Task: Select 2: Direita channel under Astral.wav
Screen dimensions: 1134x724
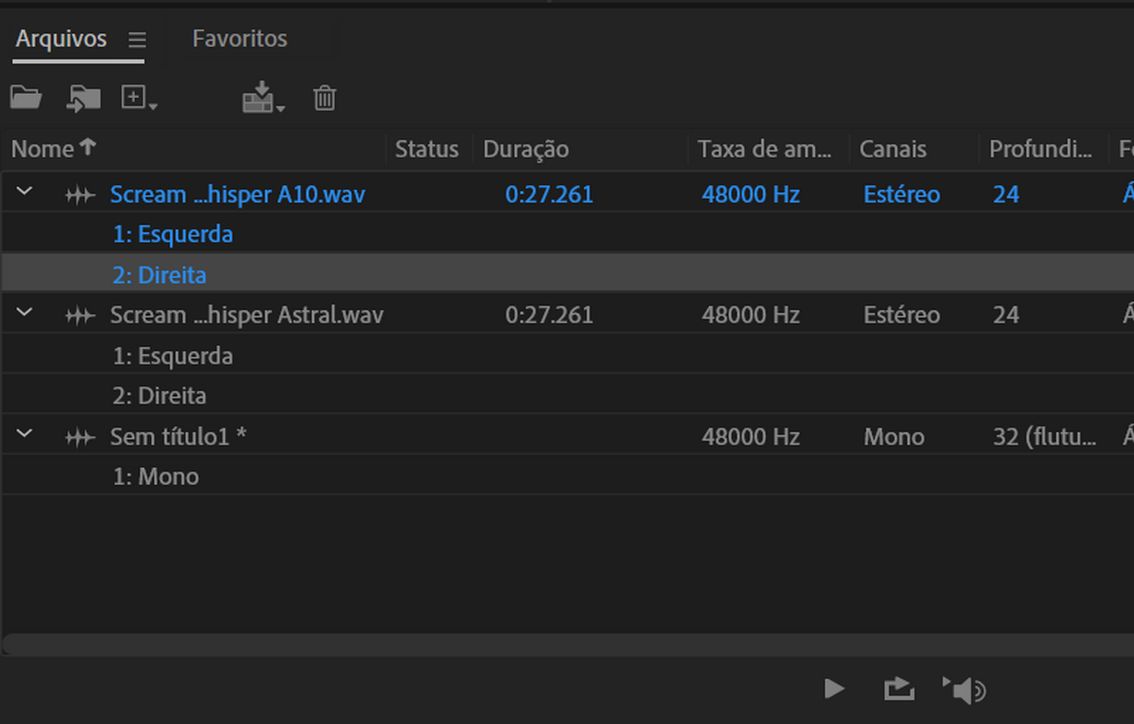Action: (159, 396)
